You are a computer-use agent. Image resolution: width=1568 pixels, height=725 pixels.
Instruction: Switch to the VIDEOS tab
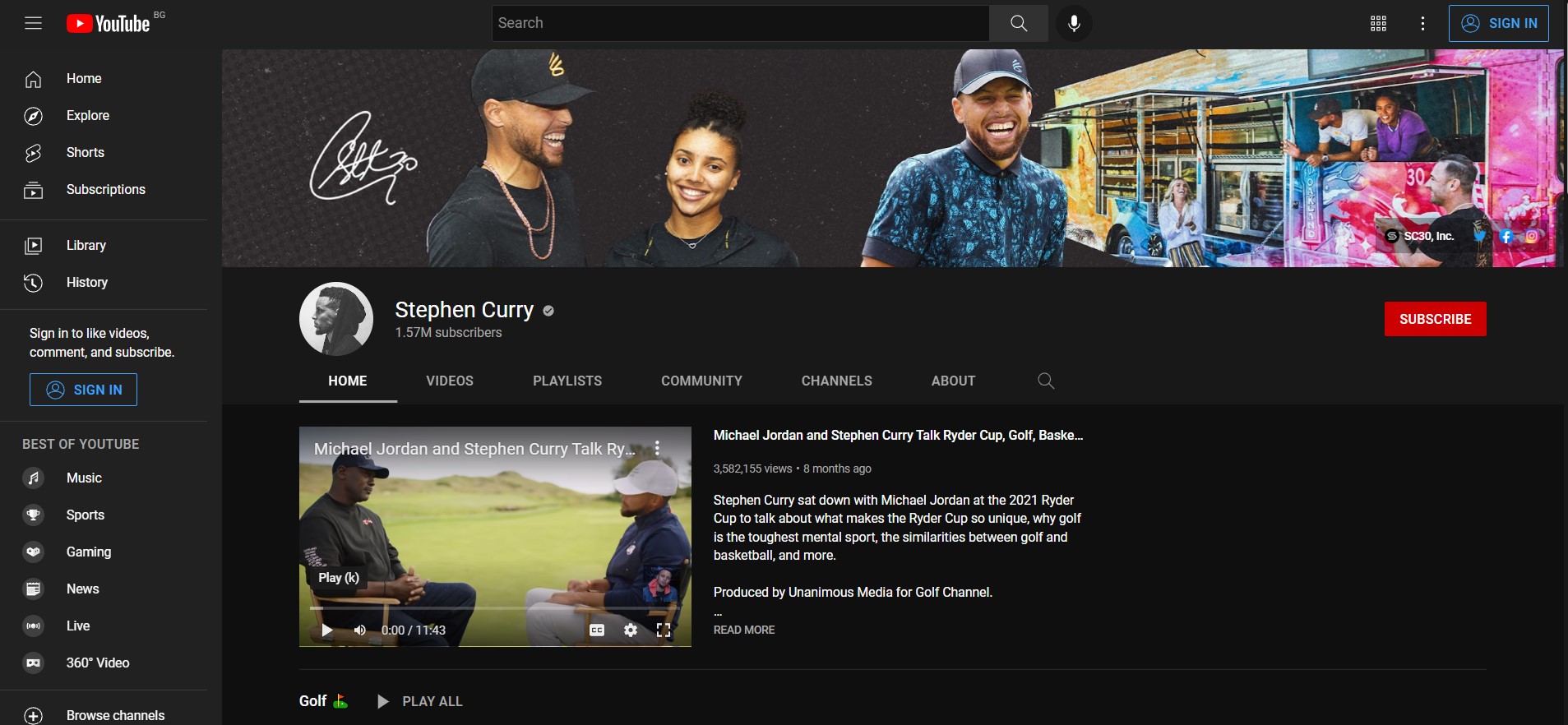pos(450,381)
